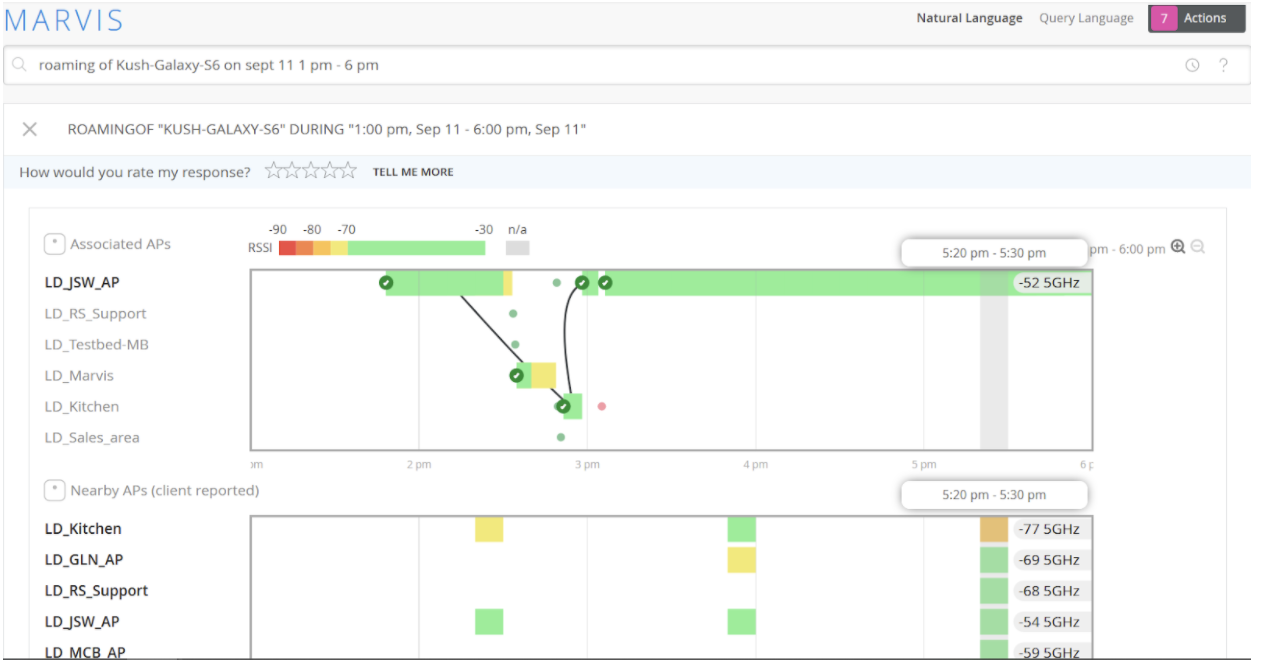The image size is (1264, 667).
Task: Click the red RSSI -90 legend swatch
Action: [287, 248]
